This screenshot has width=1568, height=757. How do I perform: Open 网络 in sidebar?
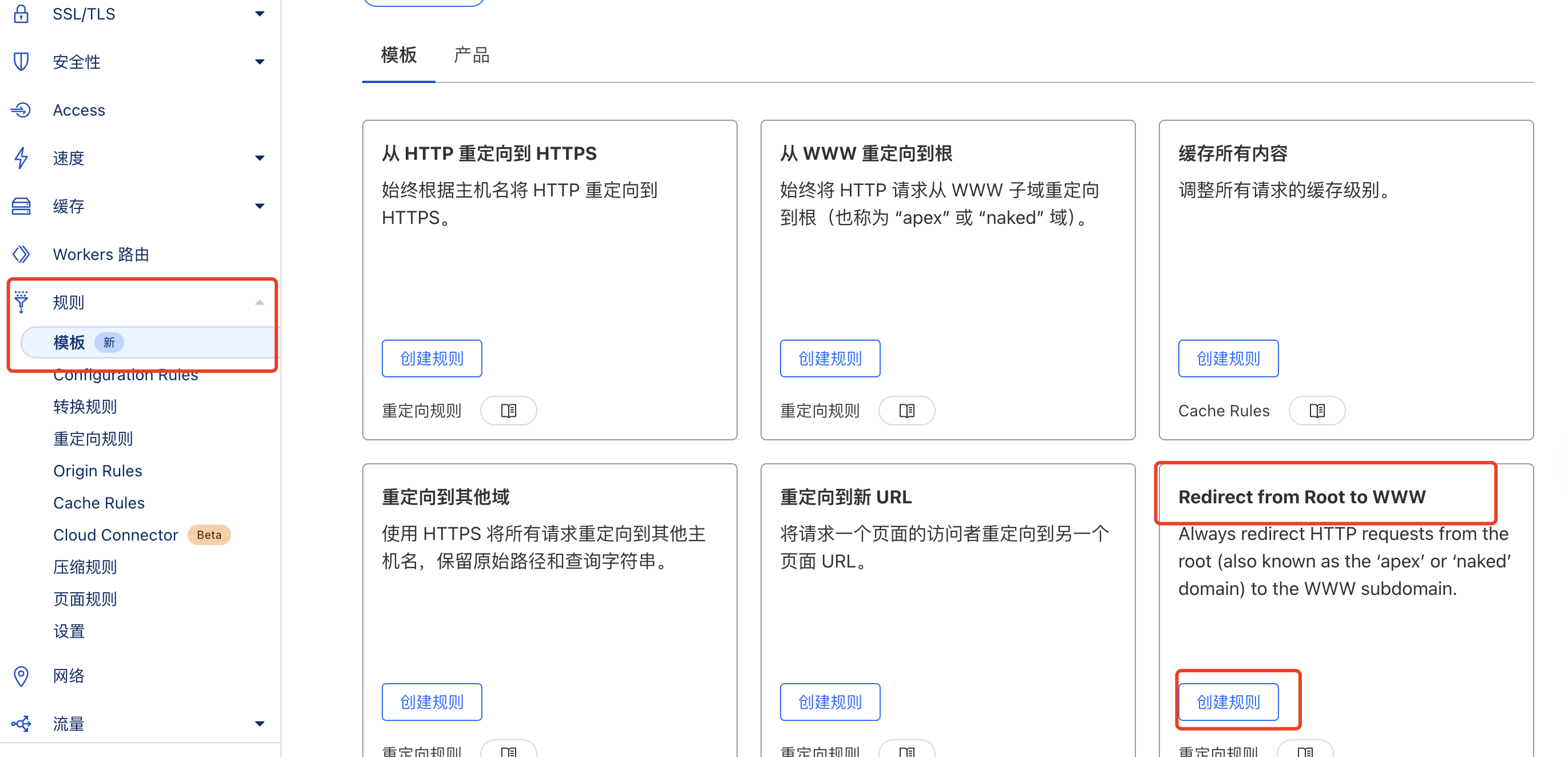tap(68, 676)
